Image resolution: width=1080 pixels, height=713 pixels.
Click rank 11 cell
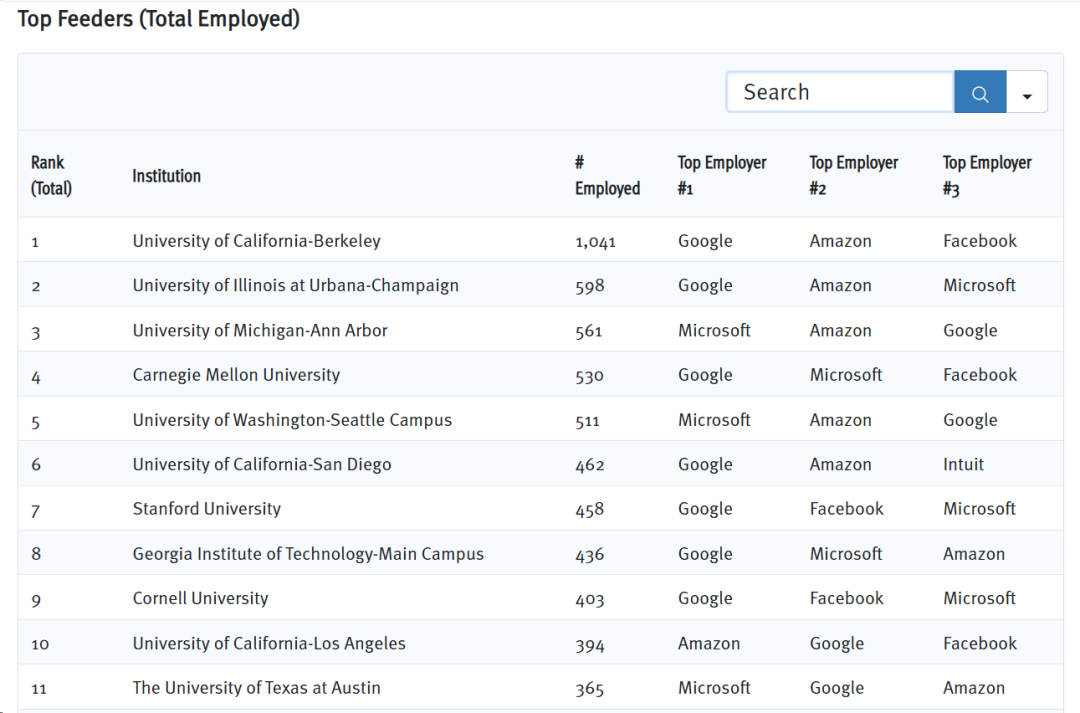39,688
